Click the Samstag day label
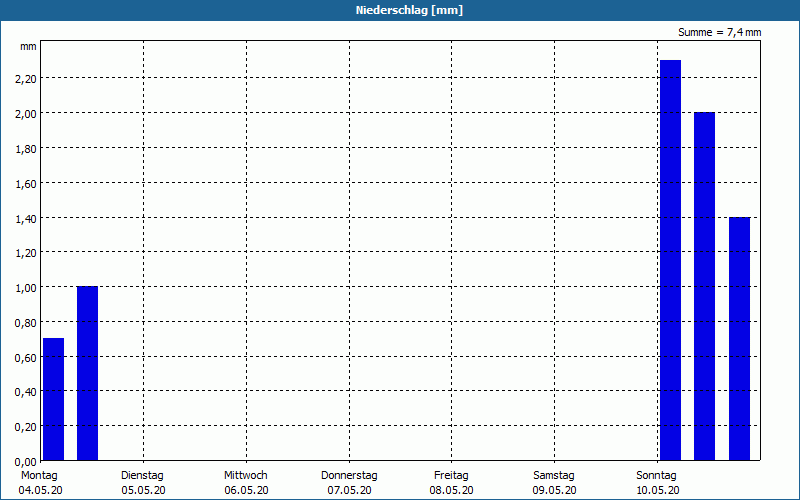The width and height of the screenshot is (800, 500). click(x=554, y=476)
